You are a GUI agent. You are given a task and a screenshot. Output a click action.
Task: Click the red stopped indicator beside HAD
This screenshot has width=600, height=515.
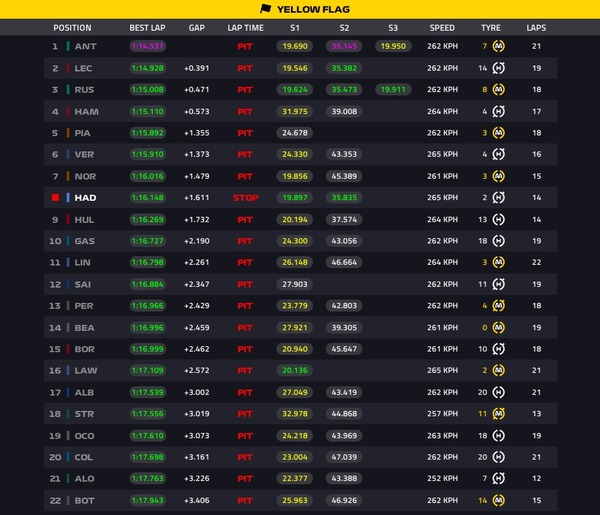point(55,197)
